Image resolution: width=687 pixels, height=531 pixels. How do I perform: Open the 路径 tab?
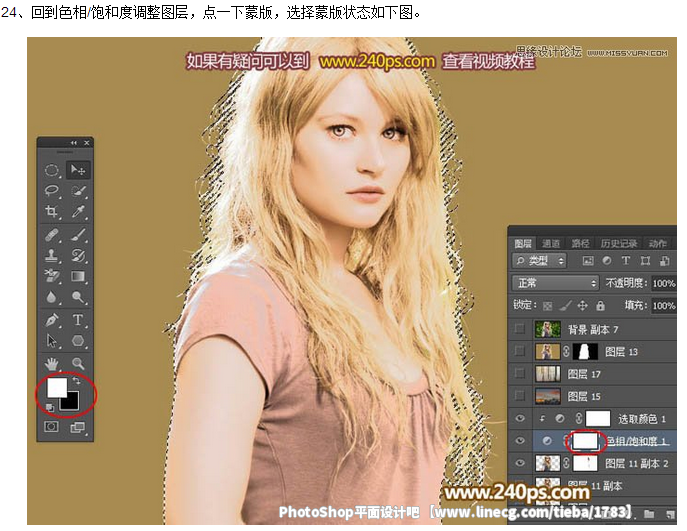pos(580,244)
